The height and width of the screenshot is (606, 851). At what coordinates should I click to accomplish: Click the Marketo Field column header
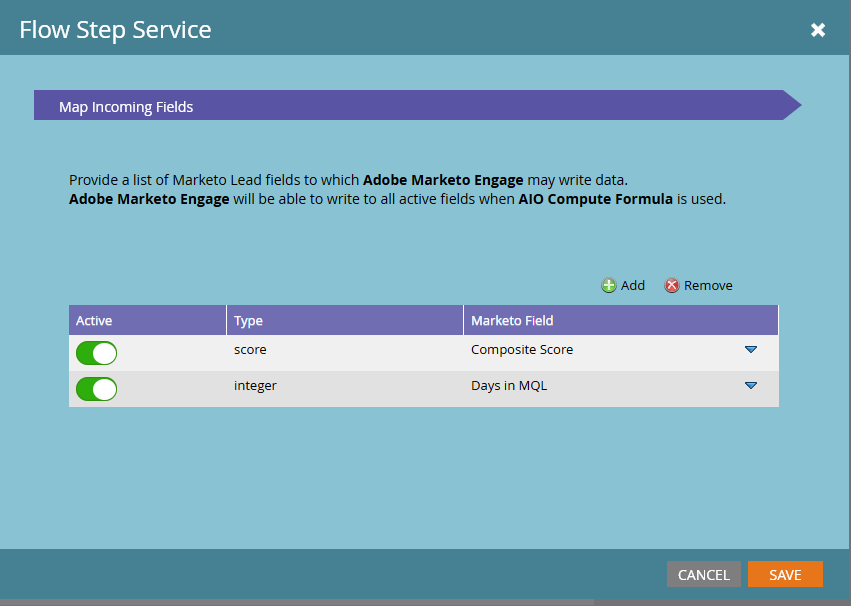[x=512, y=321]
